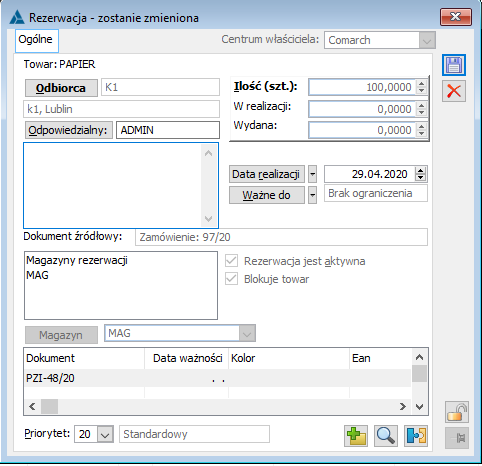Viewport: 482px width, 466px height.
Task: Open the arrow menu next to Data realizacji
Action: click(x=312, y=174)
